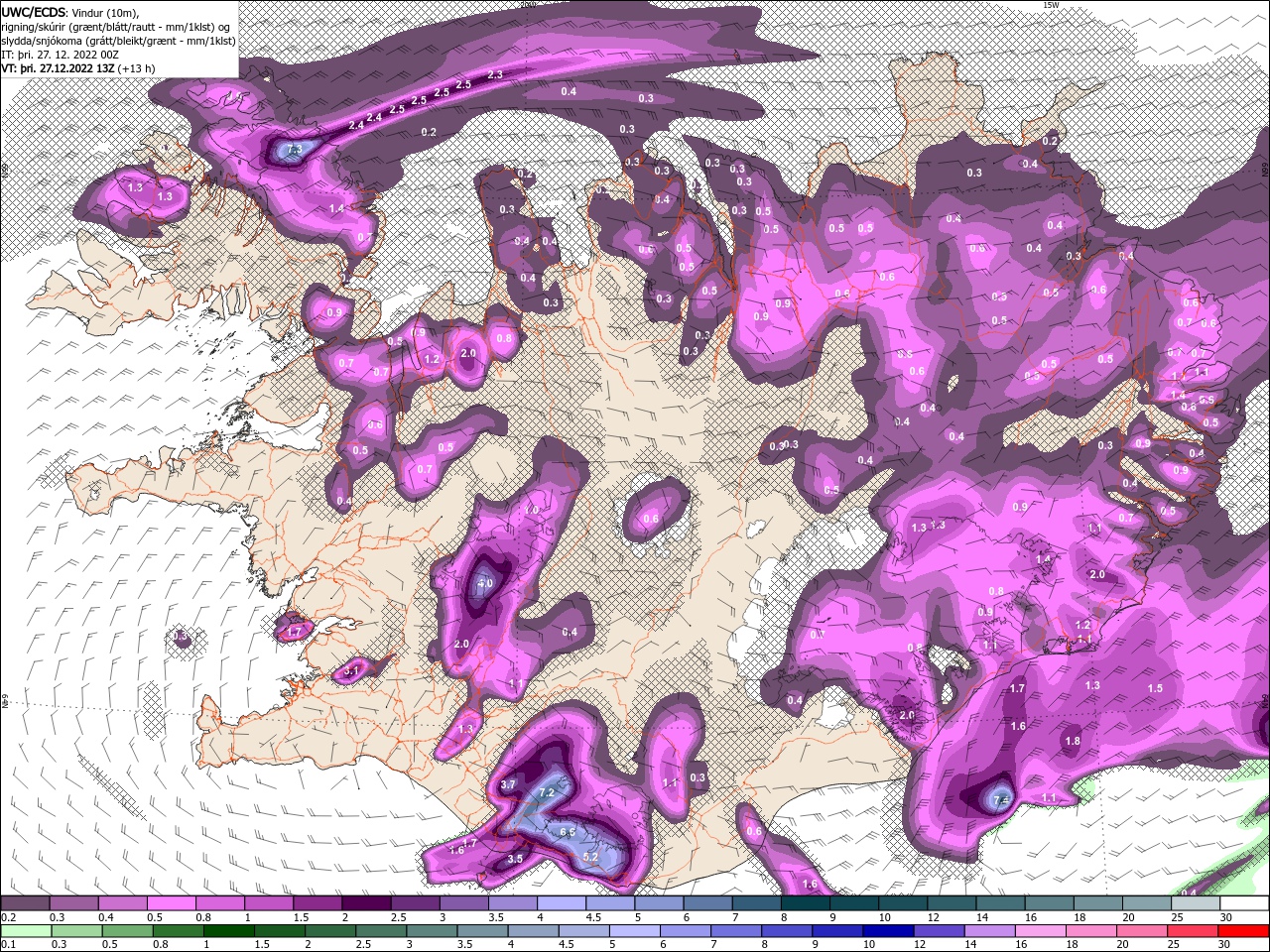Click the pale green rain swatch at 0.1
1270x952 pixels.
(x=25, y=931)
